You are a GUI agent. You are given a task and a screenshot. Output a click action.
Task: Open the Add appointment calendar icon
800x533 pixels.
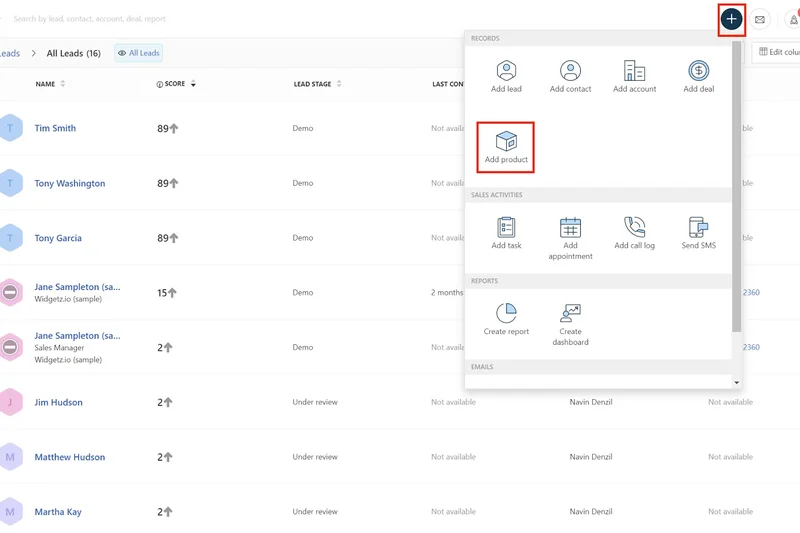[570, 227]
